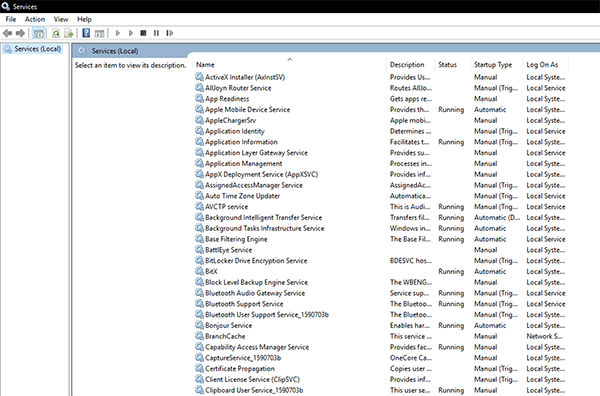The height and width of the screenshot is (396, 600).
Task: Click the Restart Service toolbar icon
Action: [x=170, y=33]
